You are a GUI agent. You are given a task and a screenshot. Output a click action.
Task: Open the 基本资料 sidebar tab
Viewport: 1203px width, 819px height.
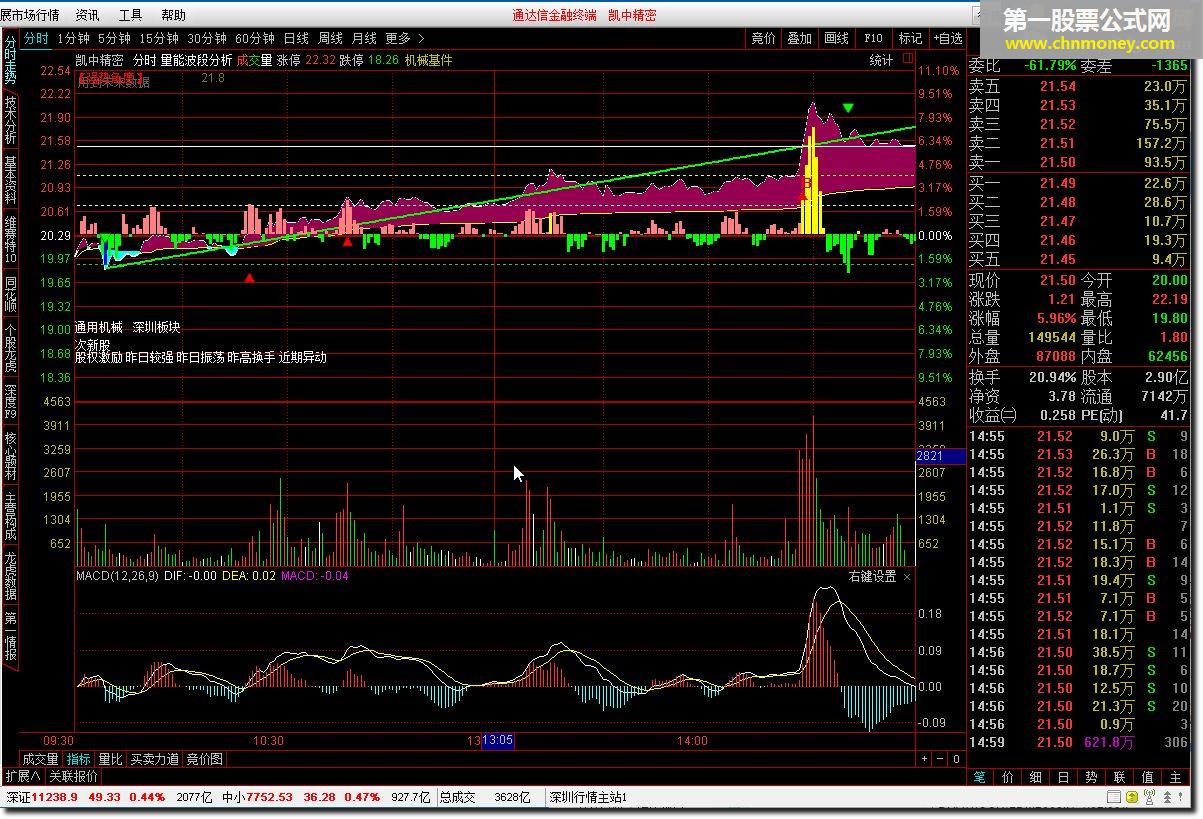pos(10,180)
